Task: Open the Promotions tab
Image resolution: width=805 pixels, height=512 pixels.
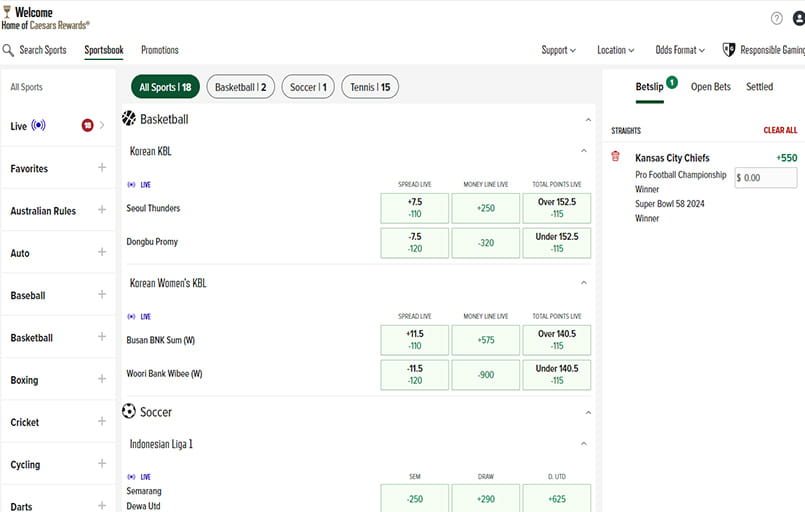Action: (160, 50)
